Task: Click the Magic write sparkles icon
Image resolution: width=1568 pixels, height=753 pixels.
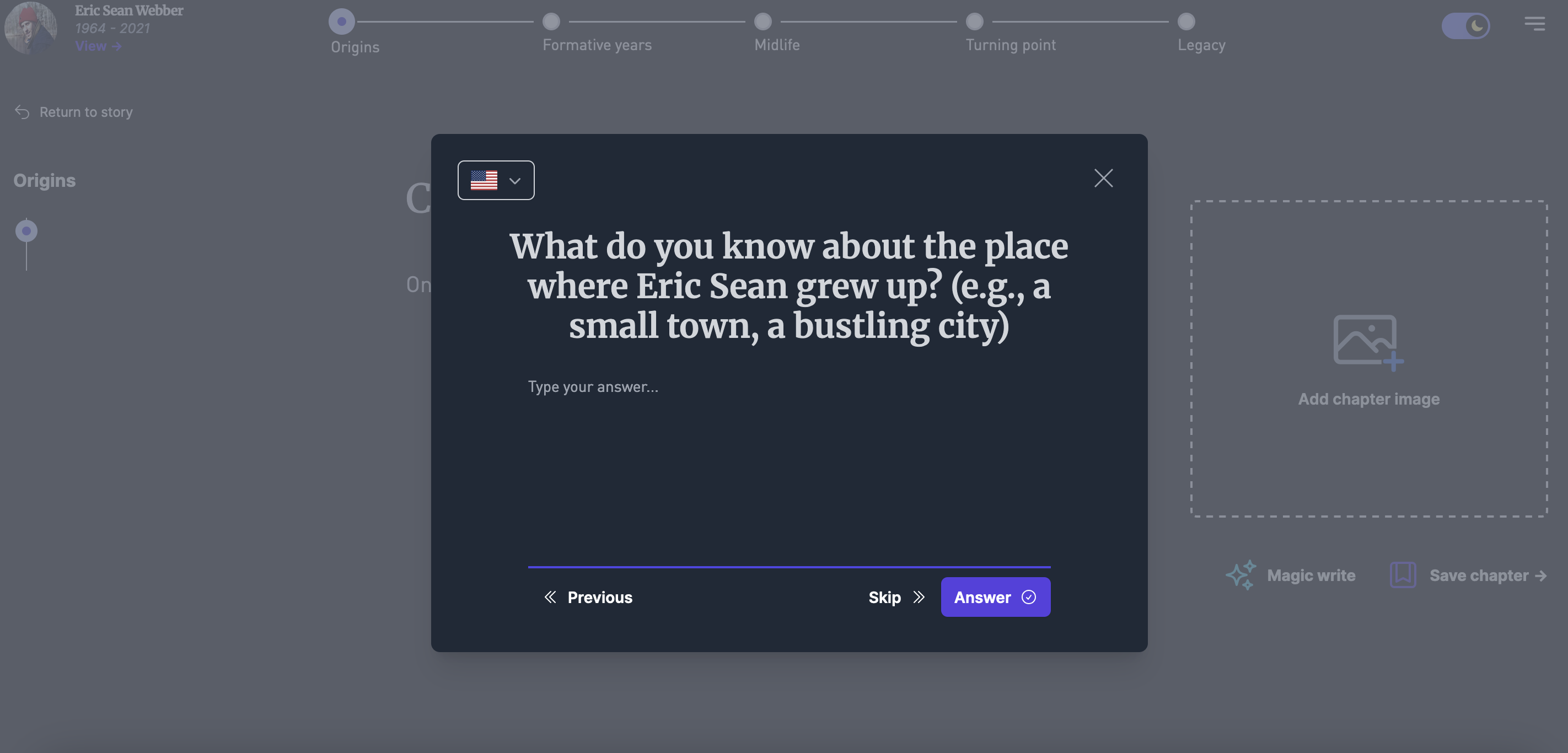Action: tap(1240, 574)
